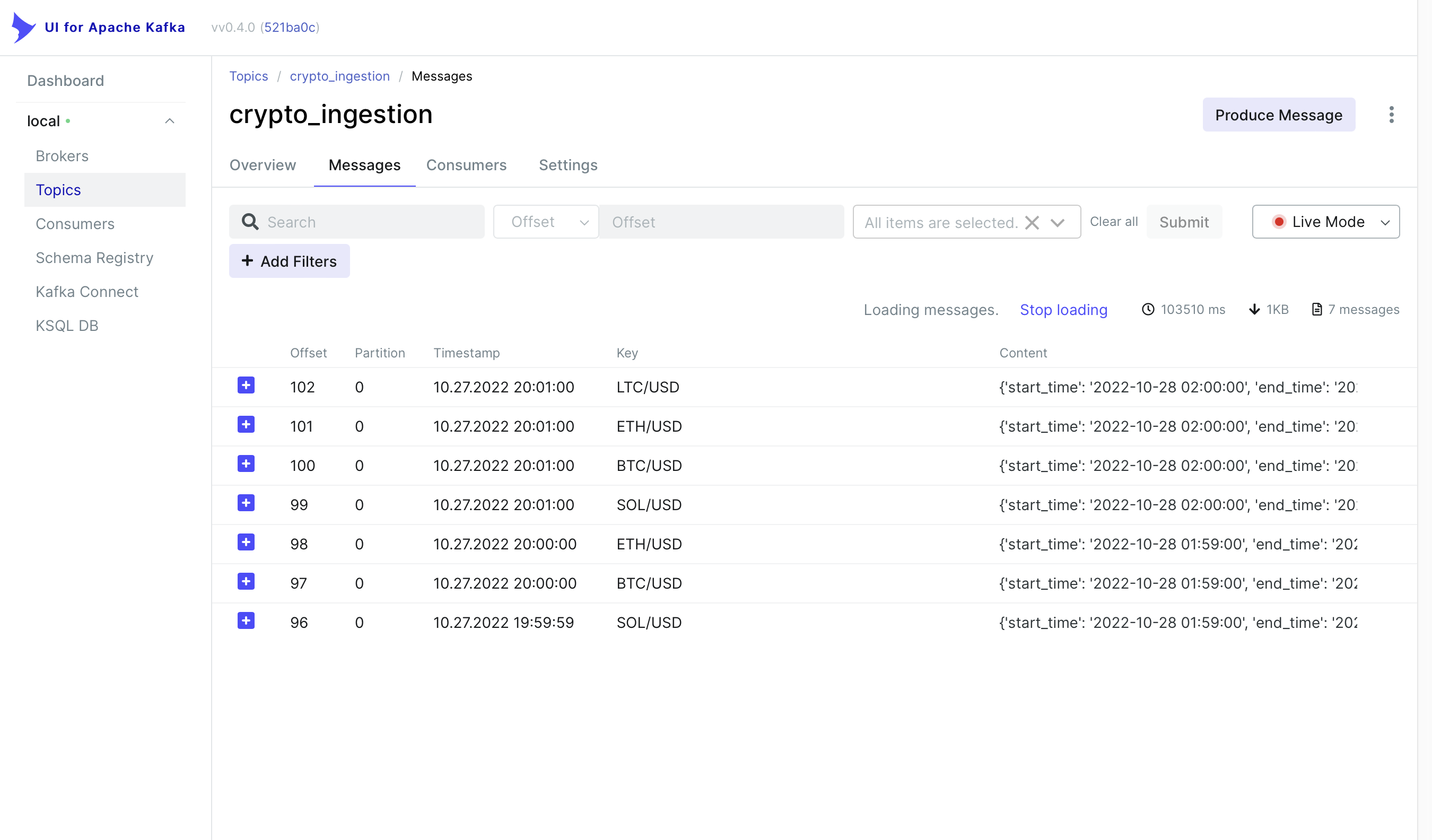This screenshot has width=1432, height=840.
Task: Click the search magnifier icon
Action: click(x=249, y=222)
